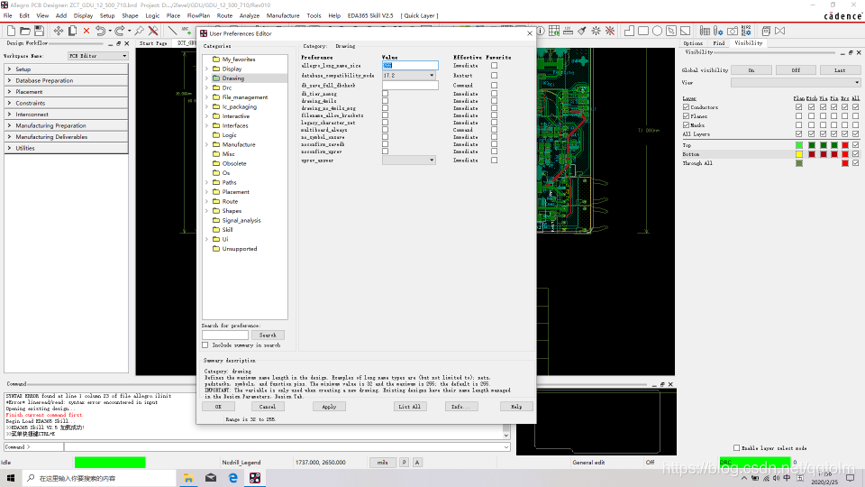Screen dimensions: 865x487
Task: Click the red Delete X icon
Action: (86, 31)
